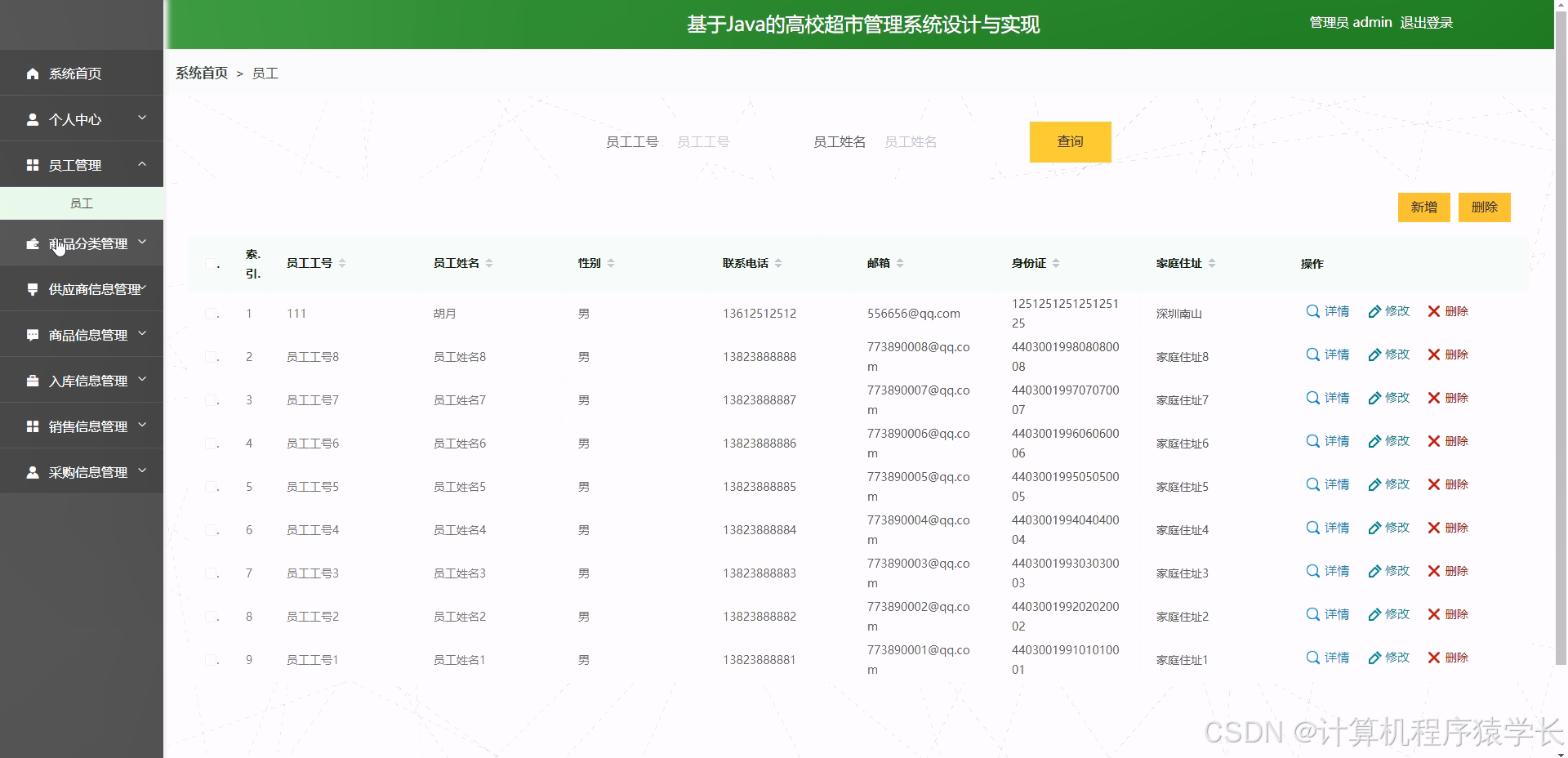Image resolution: width=1568 pixels, height=758 pixels.
Task: Open 详情 magnifier icon for 胡月's row
Action: coord(1312,311)
